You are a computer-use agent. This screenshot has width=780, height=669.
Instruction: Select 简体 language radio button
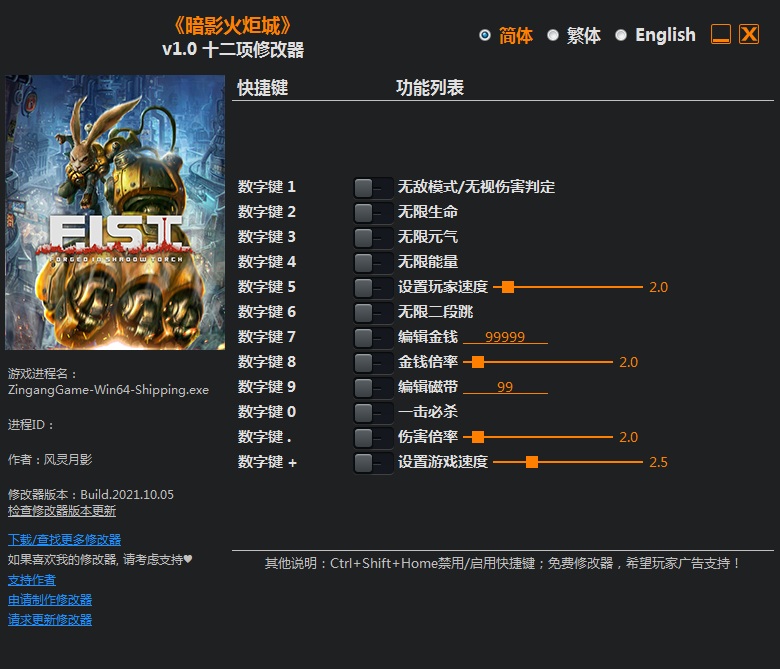point(485,35)
